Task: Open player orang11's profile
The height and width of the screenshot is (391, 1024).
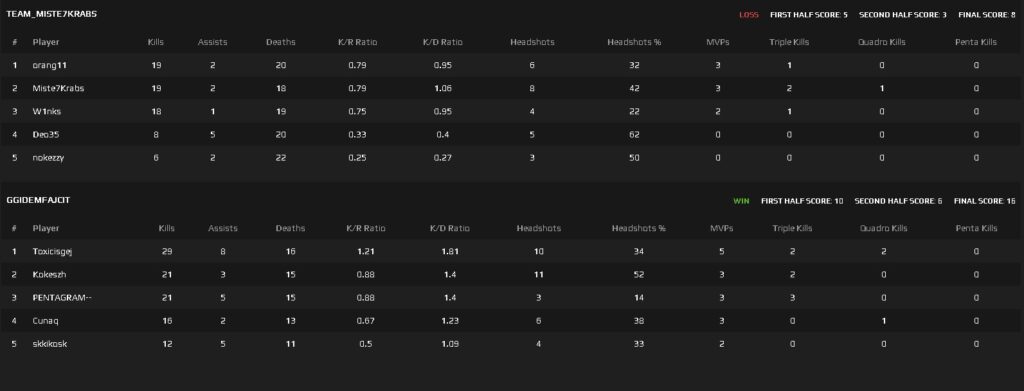Action: tap(50, 65)
